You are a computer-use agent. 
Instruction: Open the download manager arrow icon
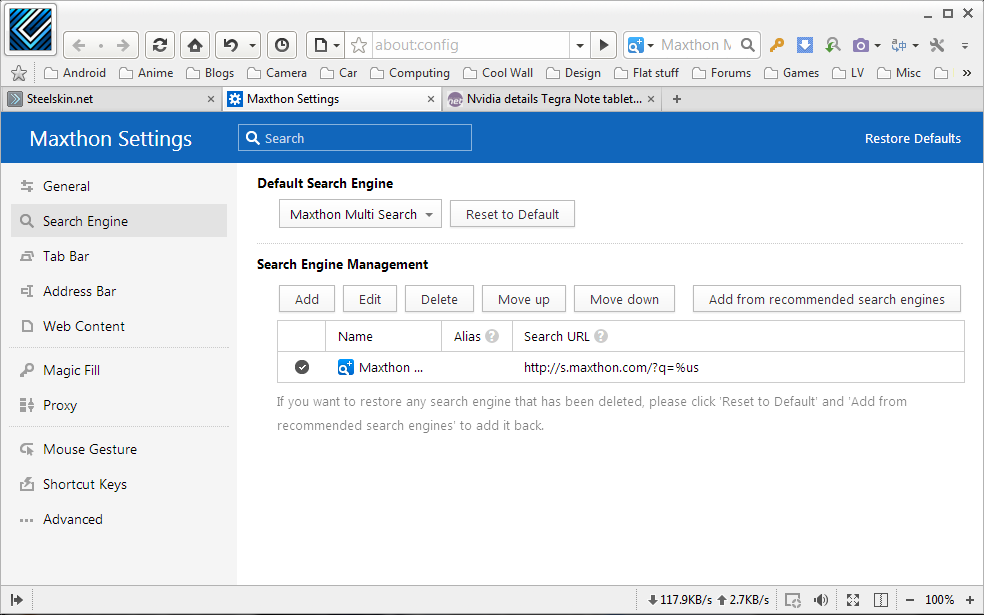(x=804, y=45)
